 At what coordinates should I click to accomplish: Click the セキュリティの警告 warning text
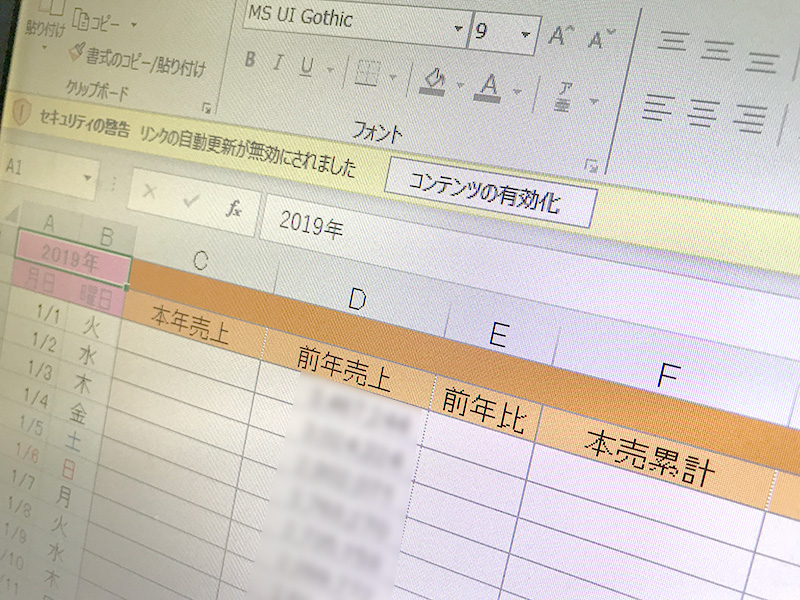(x=84, y=122)
